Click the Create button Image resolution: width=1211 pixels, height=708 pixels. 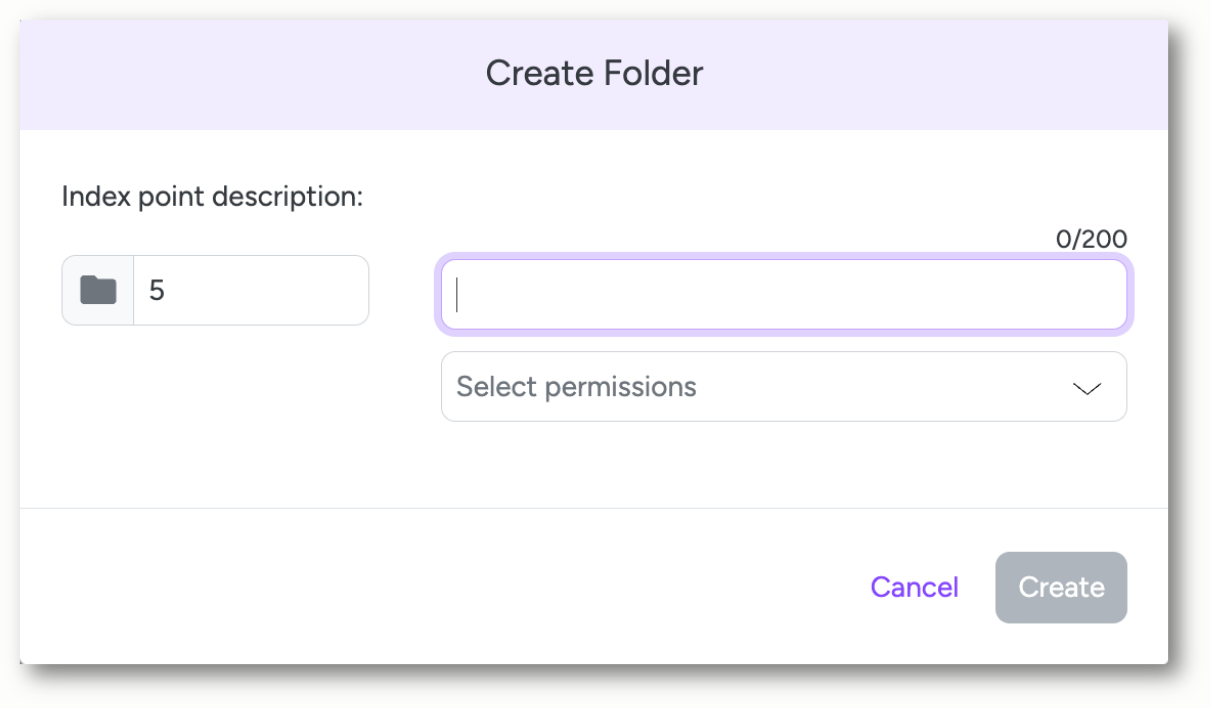click(x=1061, y=587)
